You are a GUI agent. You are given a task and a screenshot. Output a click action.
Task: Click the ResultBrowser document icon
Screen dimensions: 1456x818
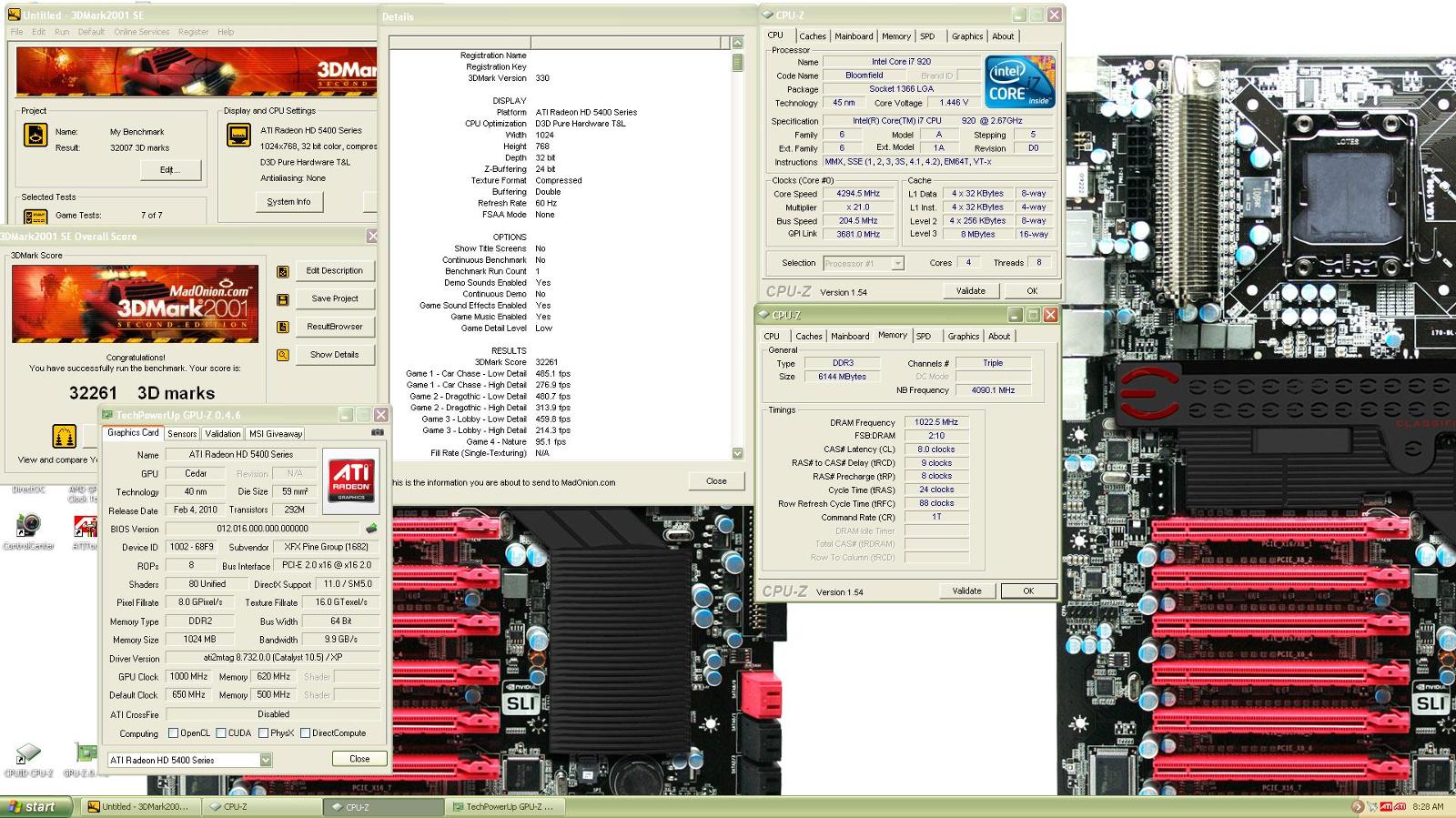tap(283, 327)
